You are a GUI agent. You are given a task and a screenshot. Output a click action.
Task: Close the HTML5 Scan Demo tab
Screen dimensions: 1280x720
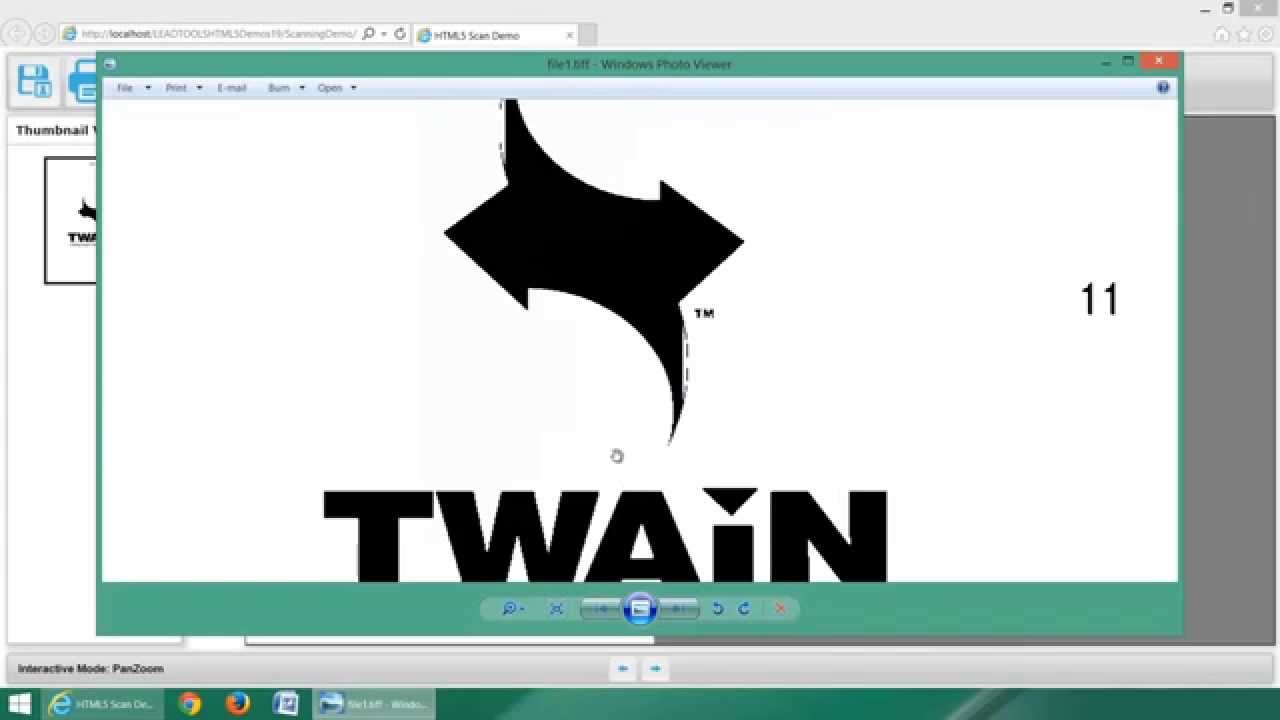coord(570,35)
